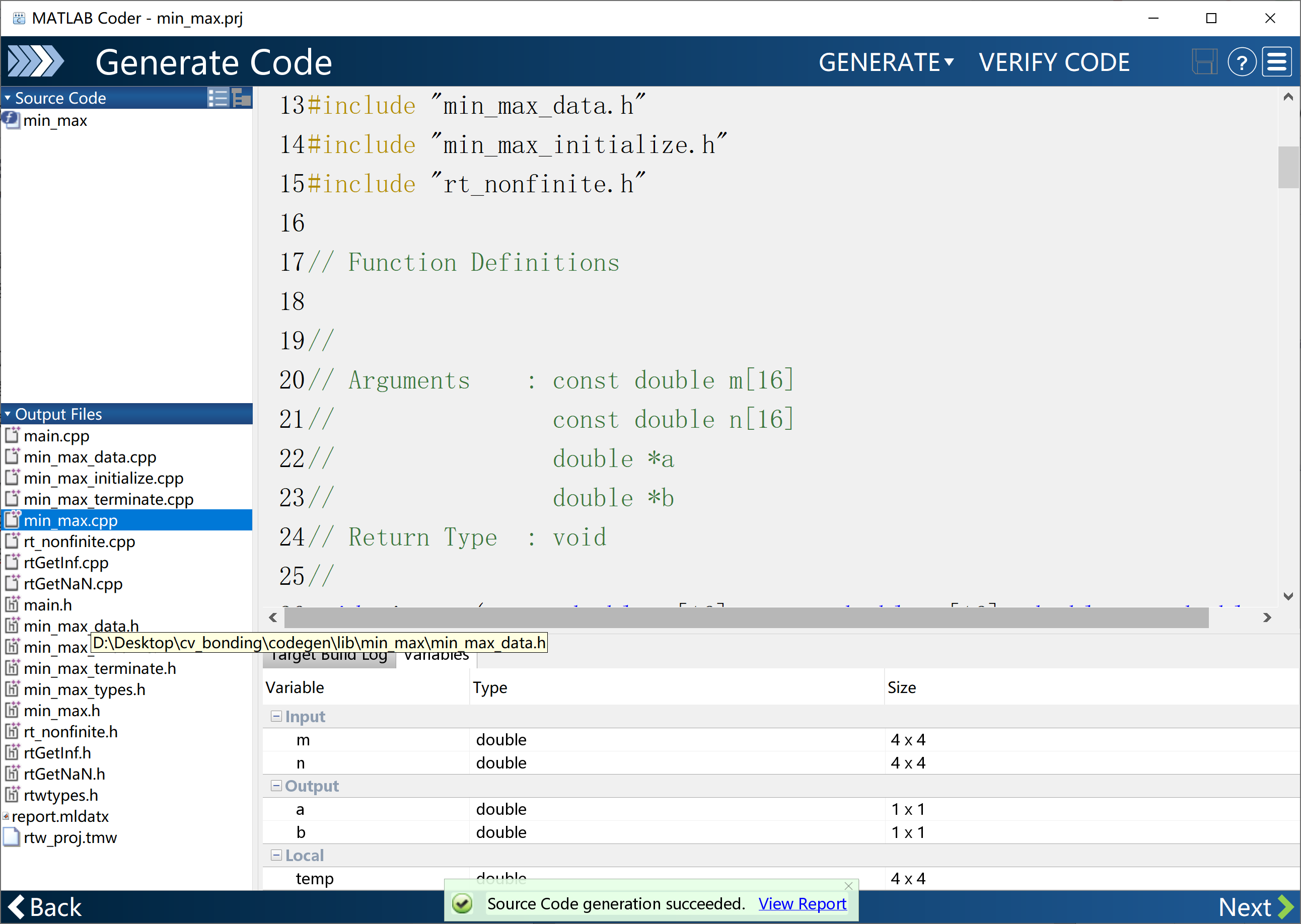Go Back to the previous step
The image size is (1301, 924).
45,906
